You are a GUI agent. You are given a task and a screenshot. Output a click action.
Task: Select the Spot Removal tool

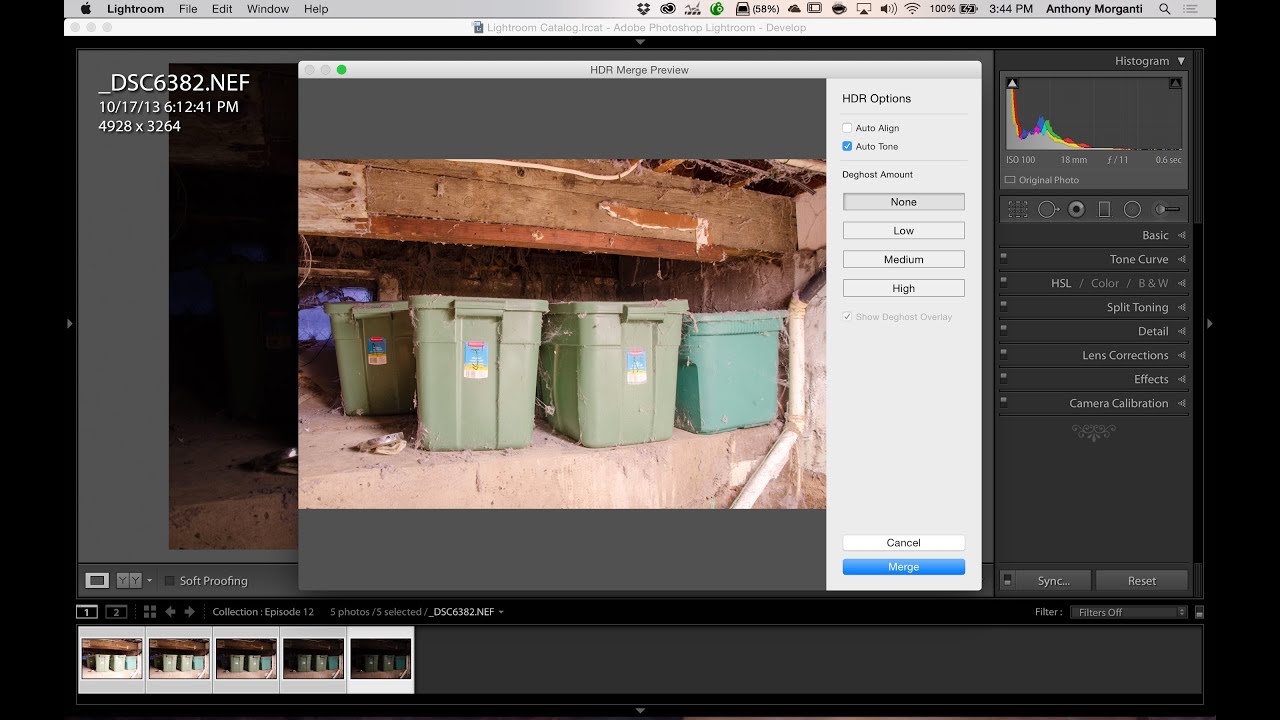coord(1047,209)
